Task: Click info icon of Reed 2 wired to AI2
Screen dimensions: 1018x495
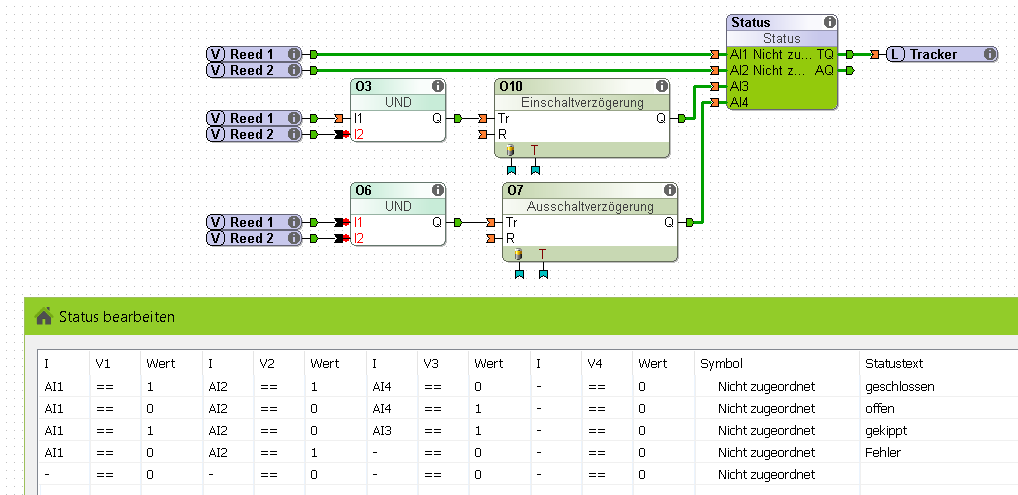Action: point(293,70)
